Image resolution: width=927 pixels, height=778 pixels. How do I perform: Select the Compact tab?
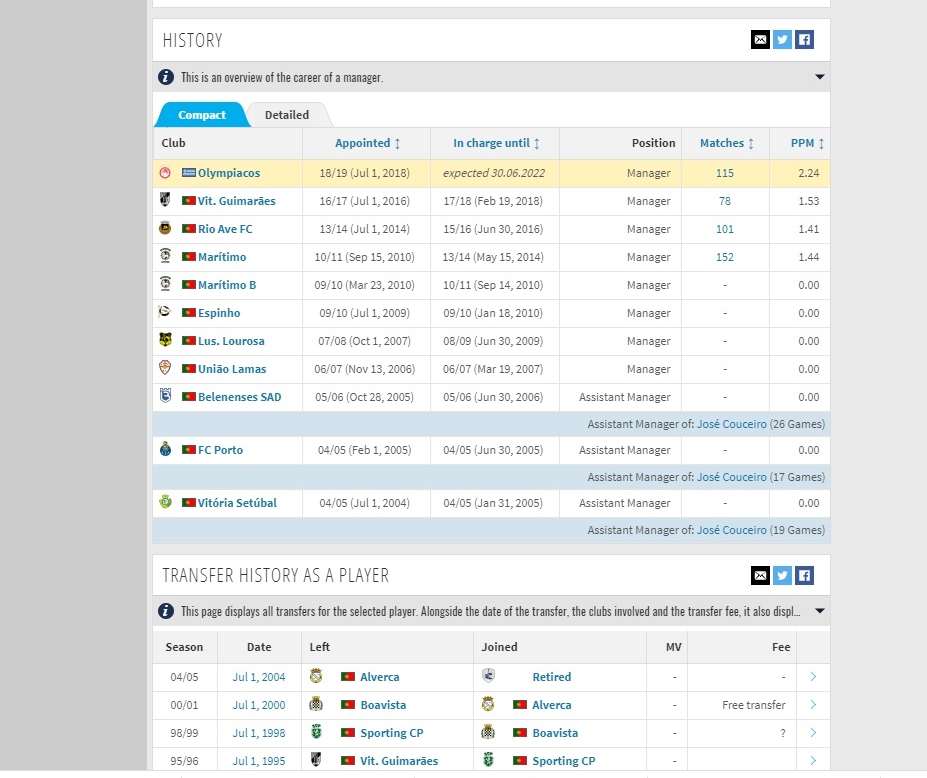click(x=202, y=115)
